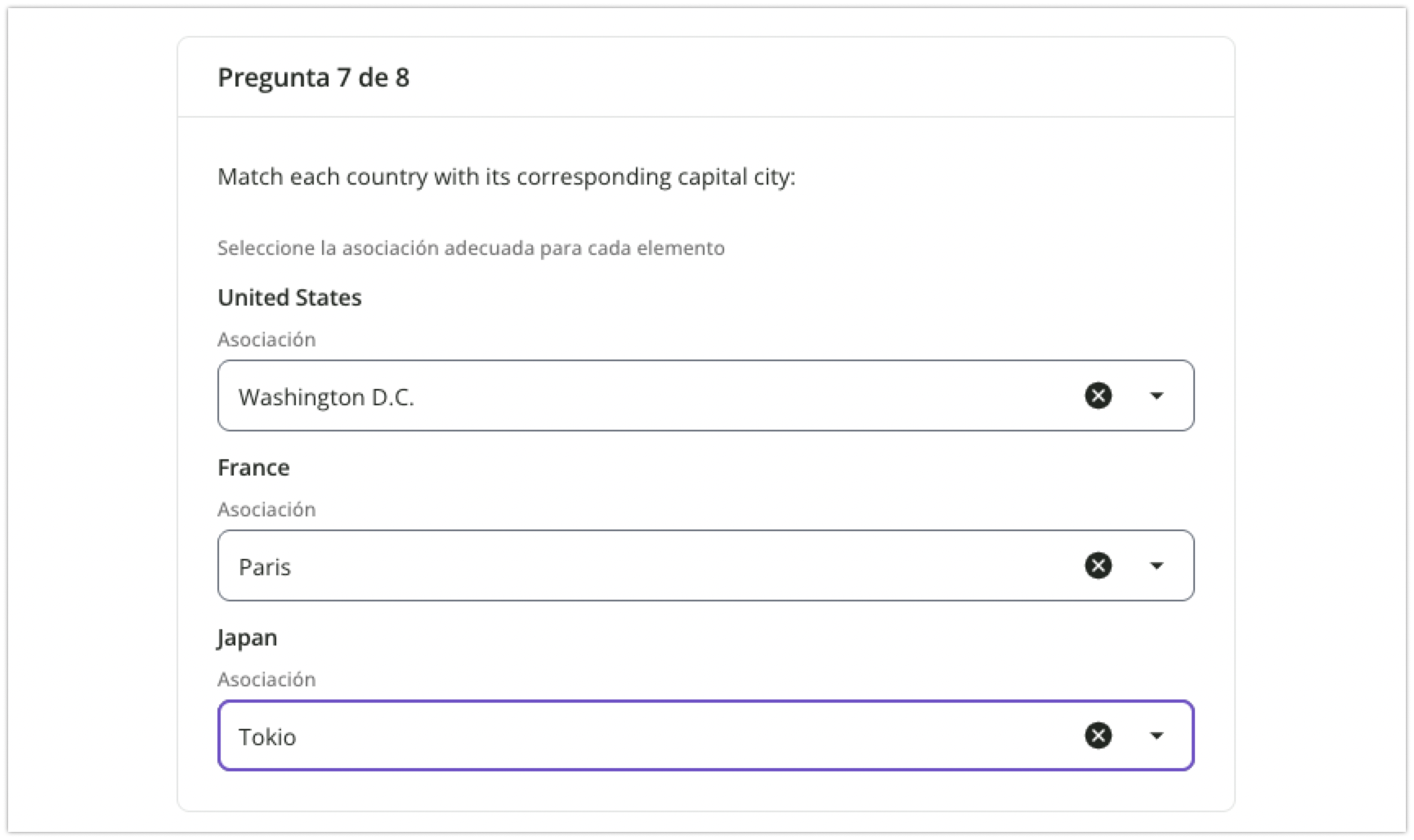This screenshot has height=840, width=1414.
Task: Click the blank page background left of the card
Action: (x=90, y=409)
